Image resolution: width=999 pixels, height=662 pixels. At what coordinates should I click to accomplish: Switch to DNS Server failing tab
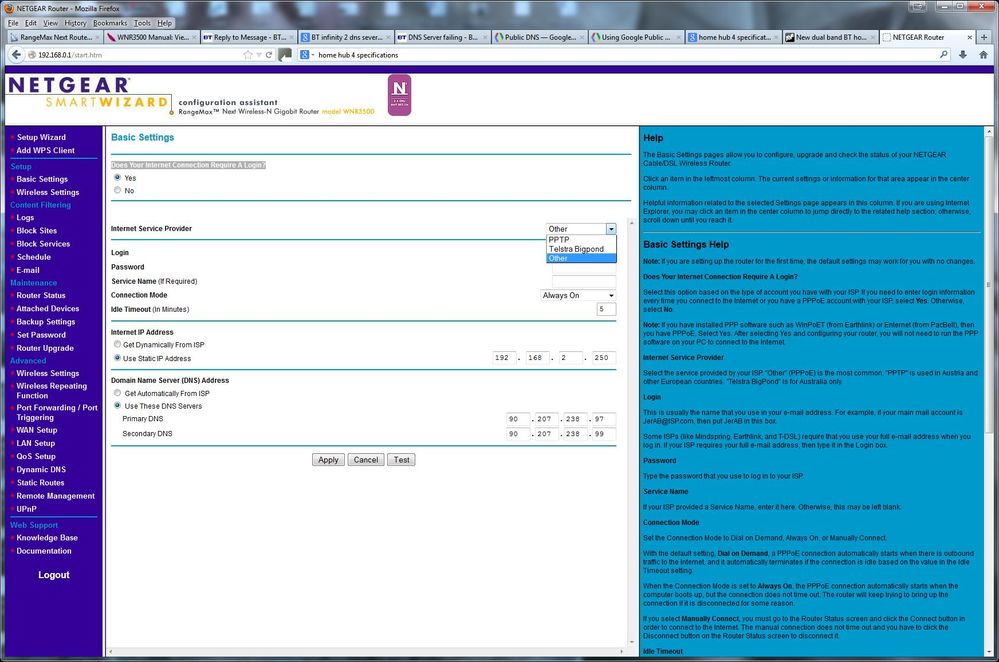pos(442,38)
